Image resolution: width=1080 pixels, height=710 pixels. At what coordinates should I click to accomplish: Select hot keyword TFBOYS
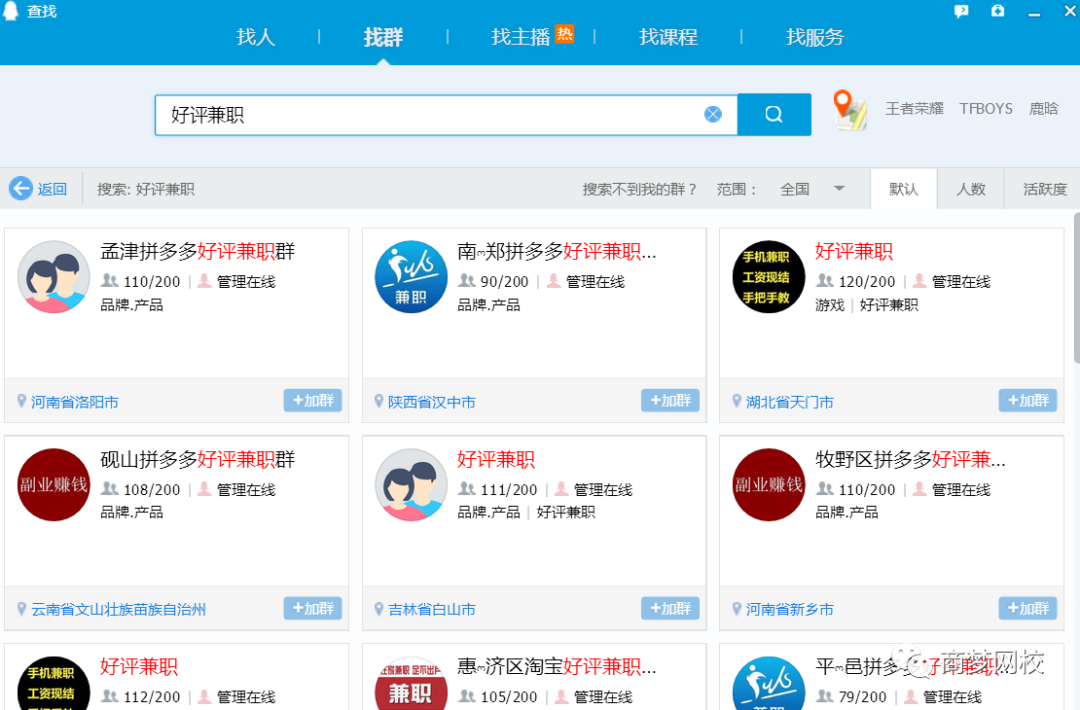(986, 109)
